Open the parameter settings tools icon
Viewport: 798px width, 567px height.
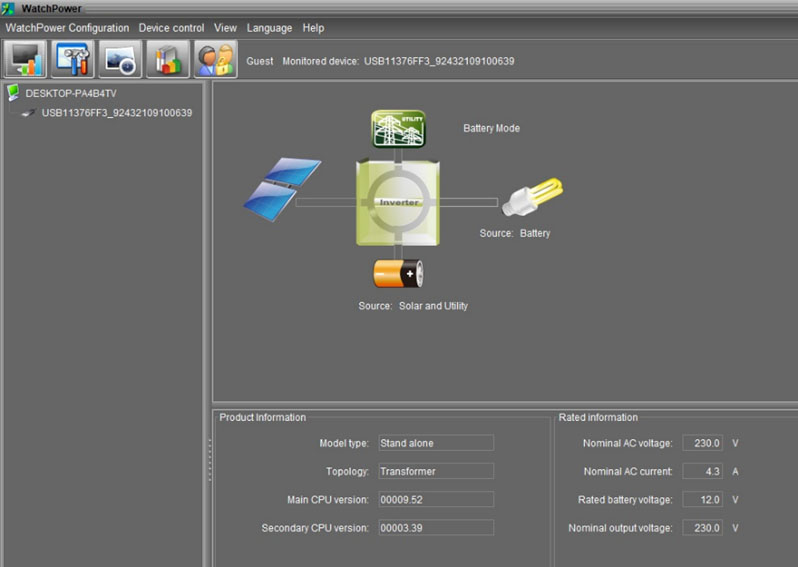pyautogui.click(x=73, y=60)
